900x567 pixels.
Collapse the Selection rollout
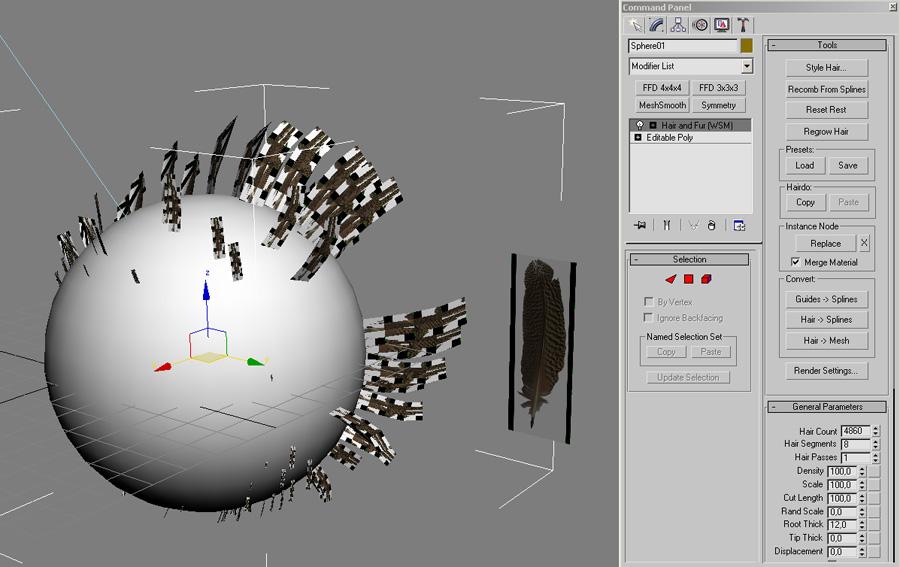pos(689,259)
